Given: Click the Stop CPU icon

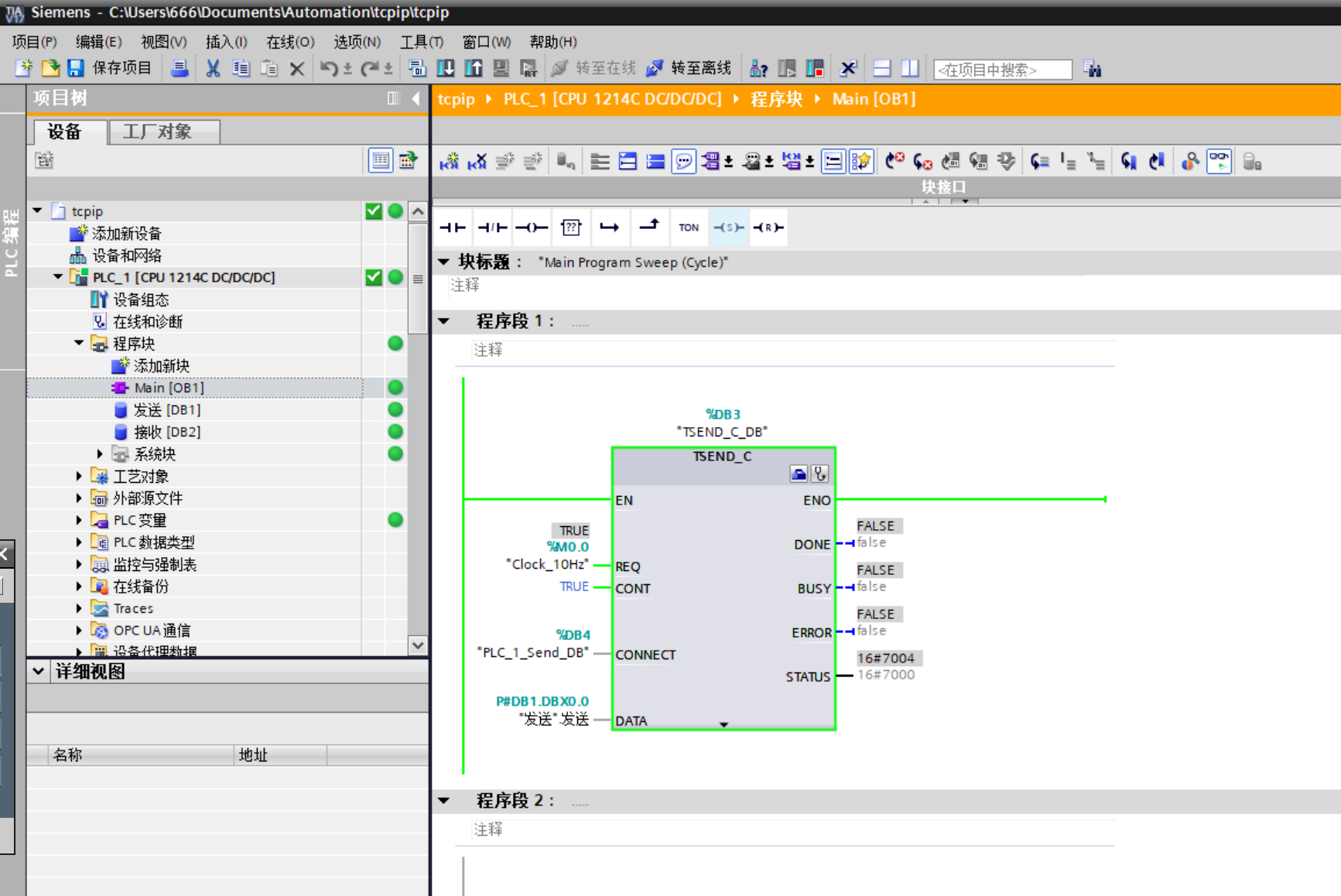Looking at the screenshot, I should click(x=814, y=68).
